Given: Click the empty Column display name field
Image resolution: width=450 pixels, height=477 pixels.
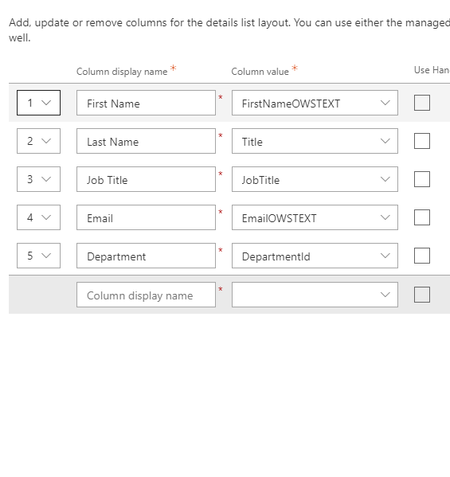Looking at the screenshot, I should pos(146,295).
